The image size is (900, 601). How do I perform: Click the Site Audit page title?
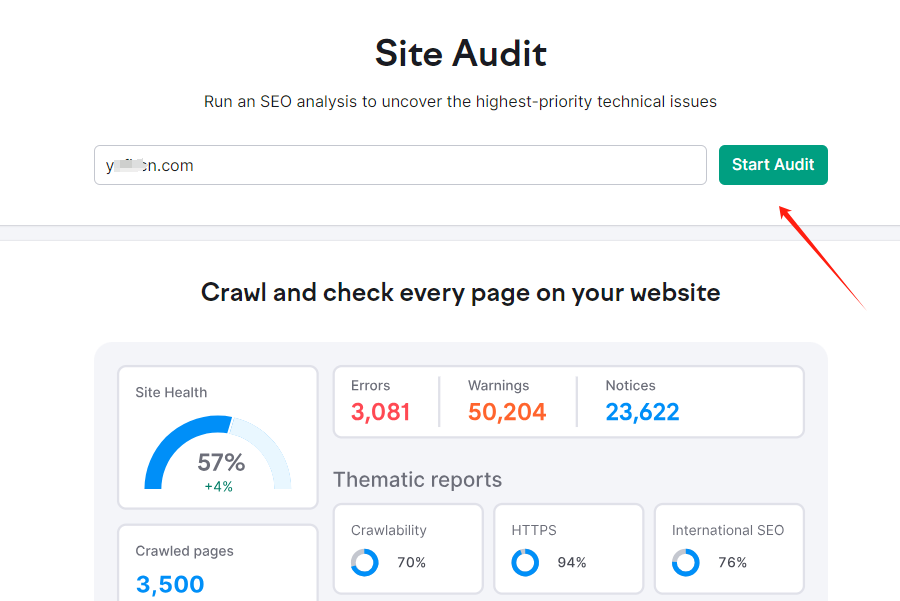tap(460, 54)
